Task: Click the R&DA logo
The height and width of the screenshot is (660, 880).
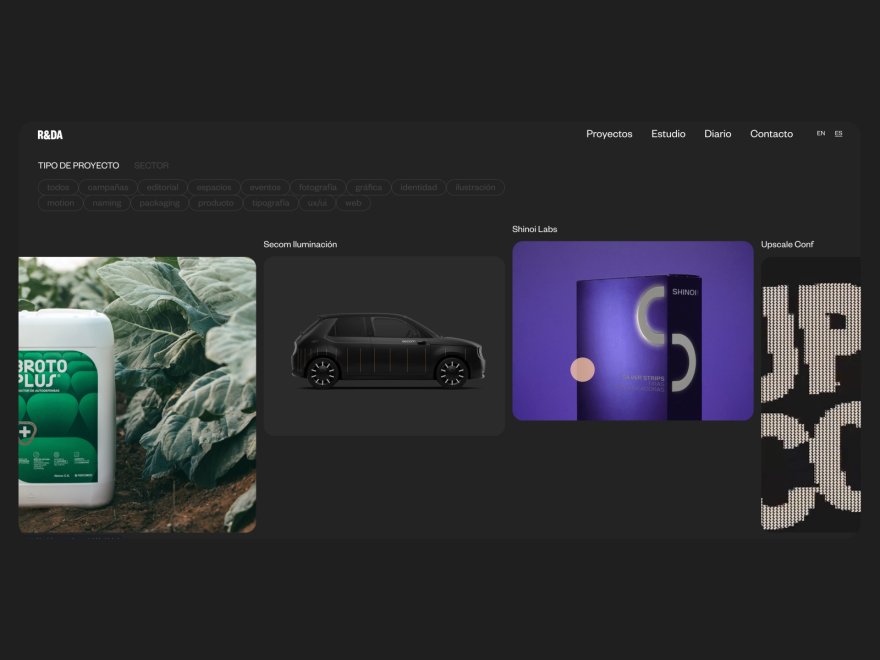Action: pos(50,135)
